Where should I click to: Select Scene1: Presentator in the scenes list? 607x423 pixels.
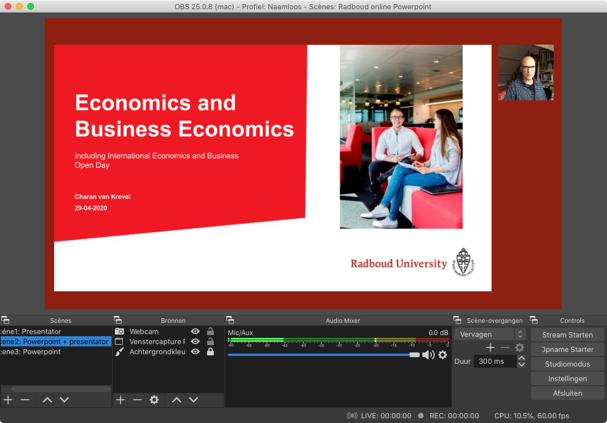[x=30, y=332]
